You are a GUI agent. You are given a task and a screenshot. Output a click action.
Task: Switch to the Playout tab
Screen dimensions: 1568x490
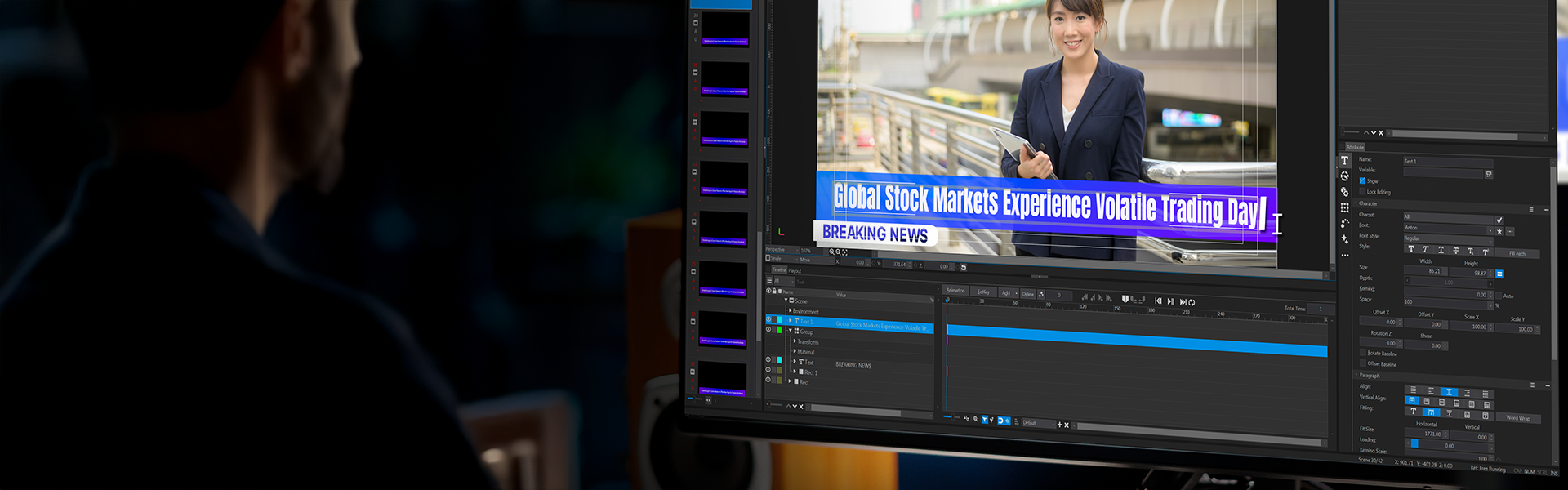click(x=795, y=271)
